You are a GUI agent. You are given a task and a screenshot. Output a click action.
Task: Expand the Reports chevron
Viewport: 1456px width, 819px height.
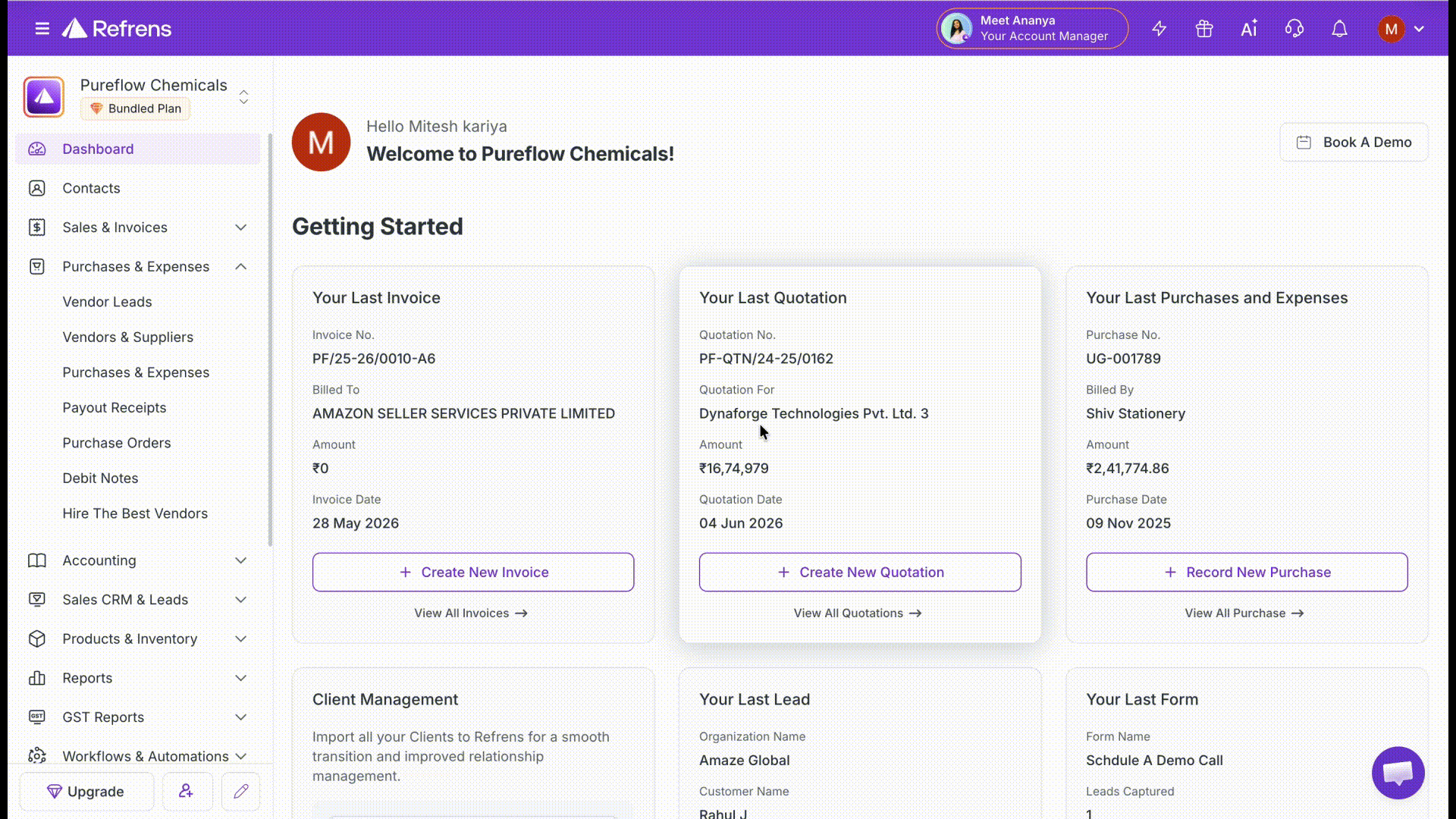pyautogui.click(x=241, y=678)
